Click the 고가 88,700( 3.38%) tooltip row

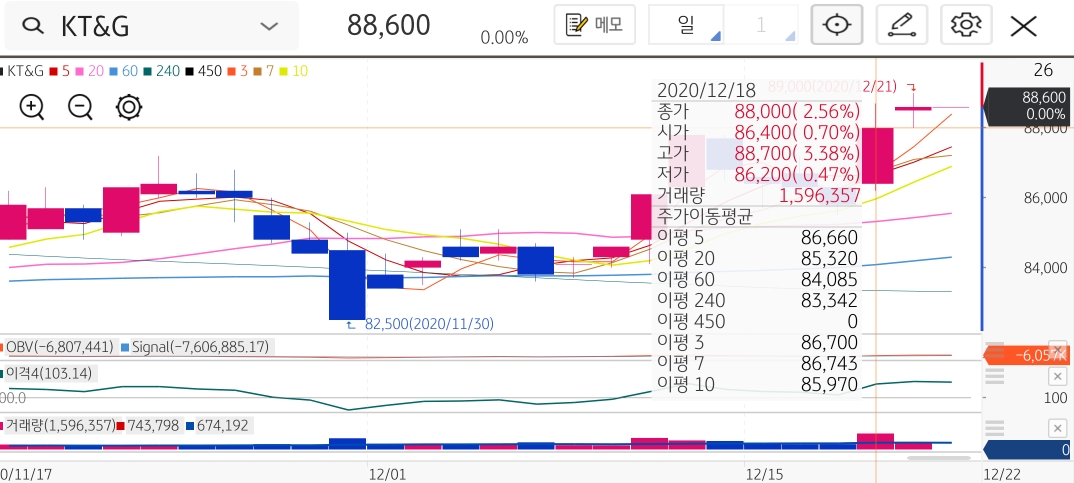[758, 153]
